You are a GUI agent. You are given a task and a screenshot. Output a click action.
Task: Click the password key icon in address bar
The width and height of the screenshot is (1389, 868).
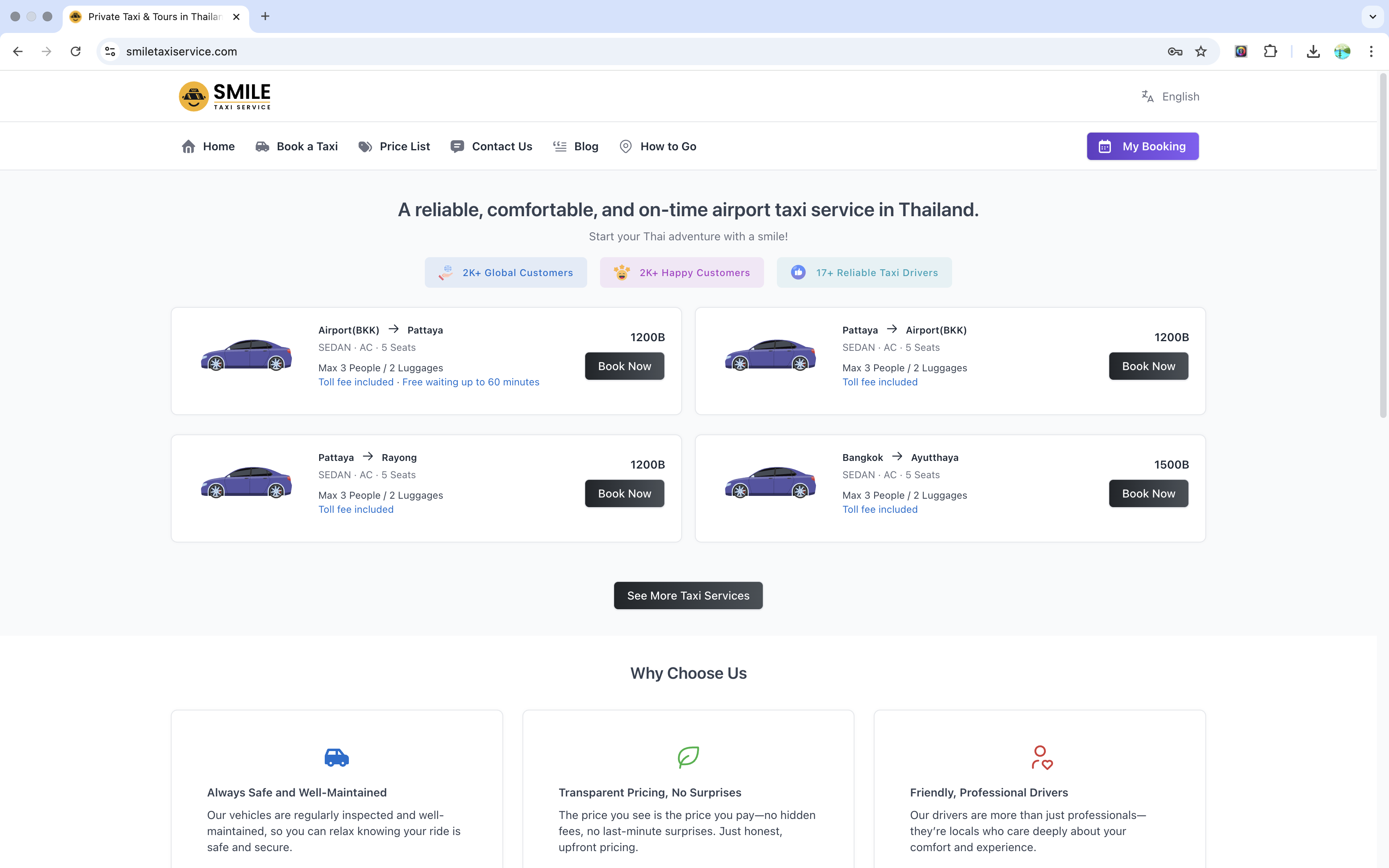click(1174, 52)
